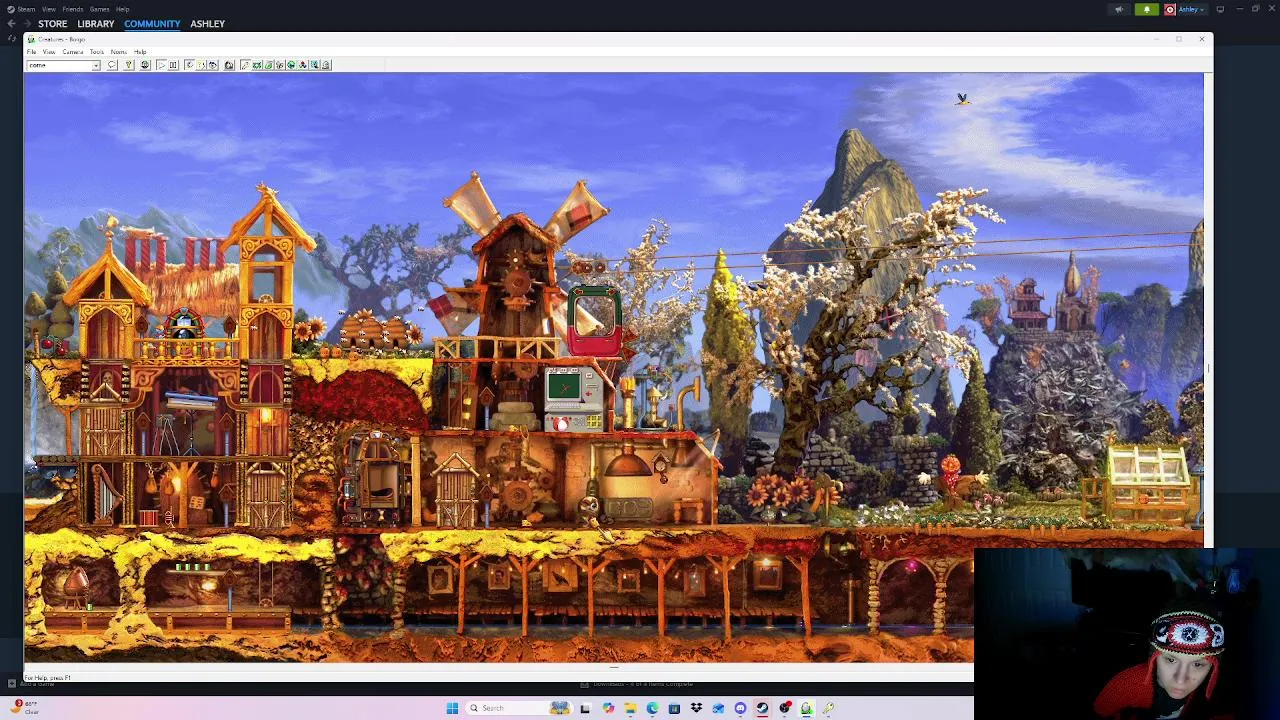
Task: Go to the Steam STORE tab
Action: point(53,24)
